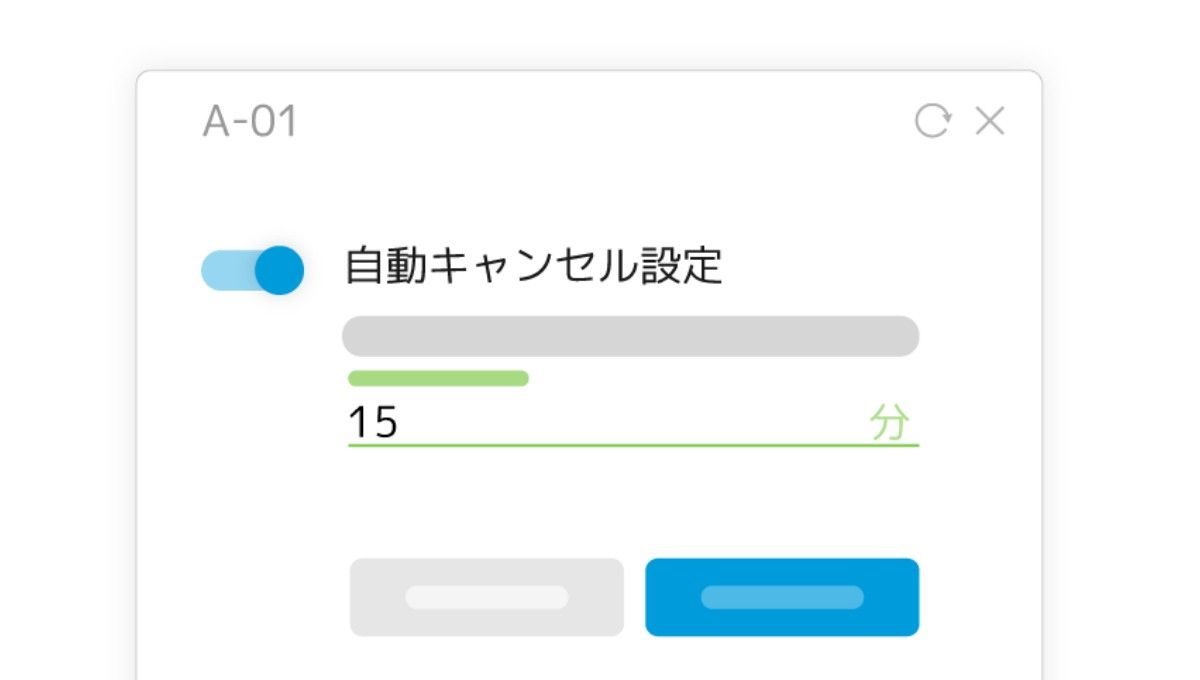
Task: Click the gray secondary button
Action: [x=487, y=597]
